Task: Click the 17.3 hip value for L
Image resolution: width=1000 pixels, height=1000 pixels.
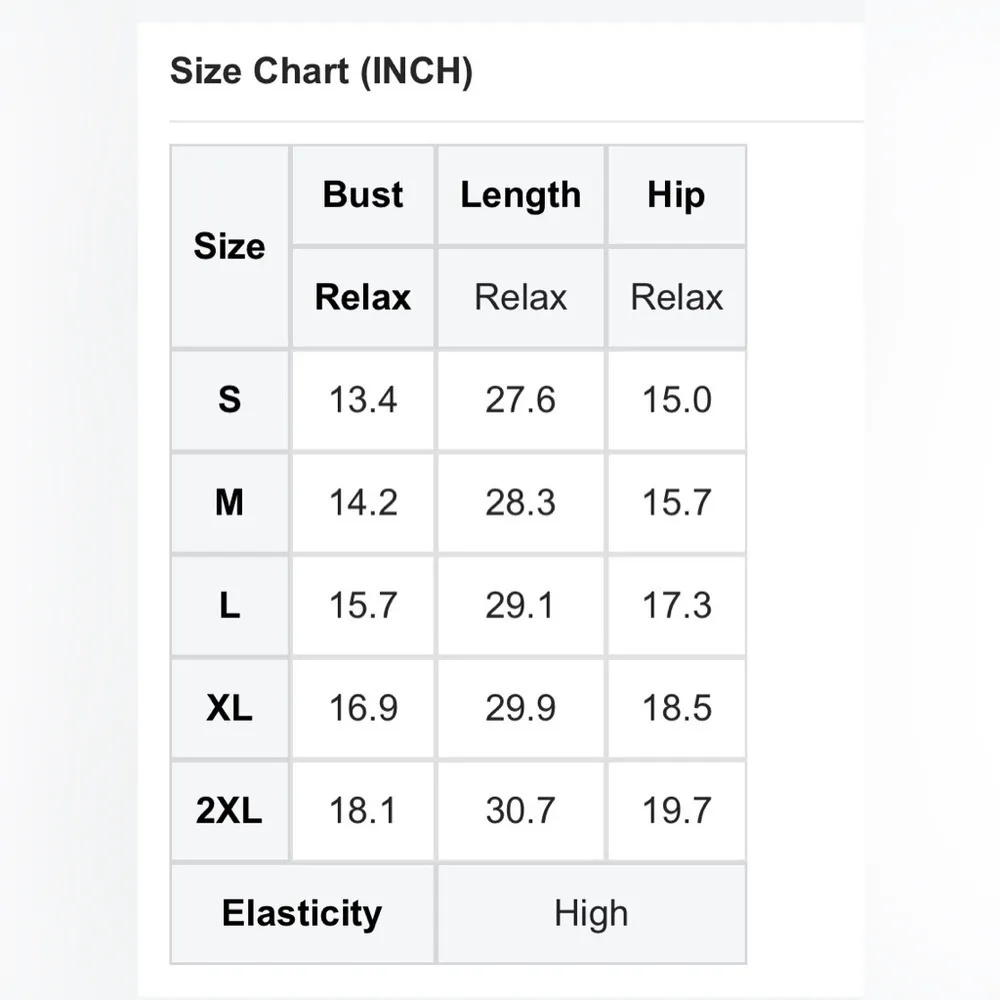Action: [676, 605]
